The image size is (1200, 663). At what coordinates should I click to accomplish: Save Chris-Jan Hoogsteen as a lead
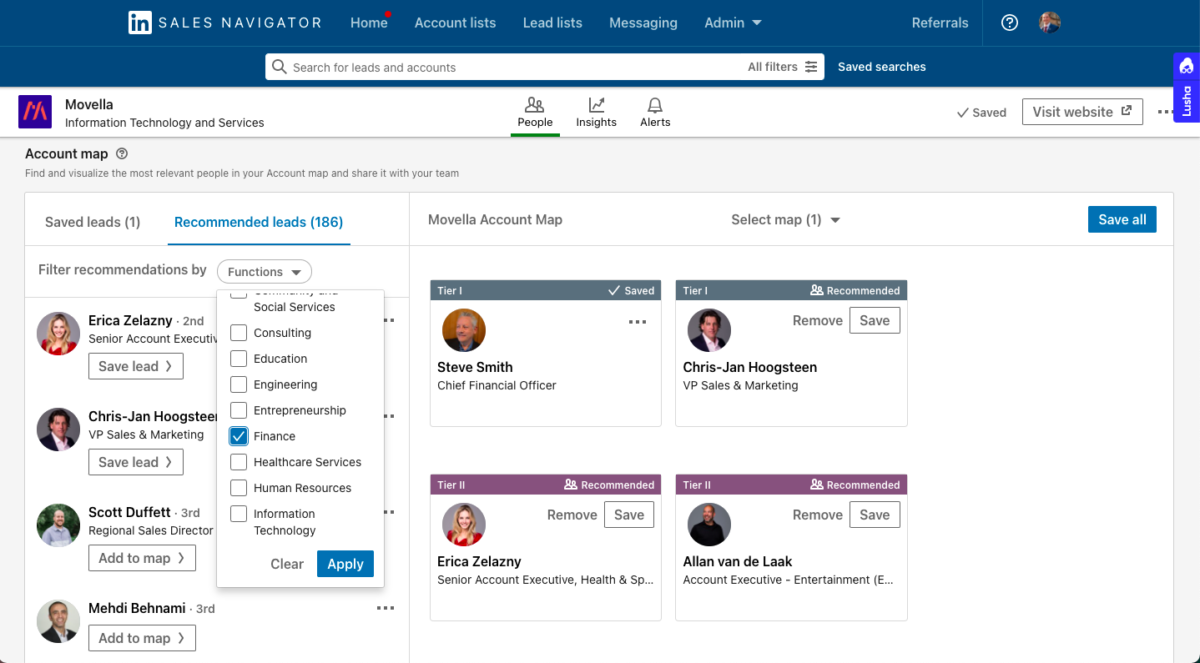pos(136,461)
